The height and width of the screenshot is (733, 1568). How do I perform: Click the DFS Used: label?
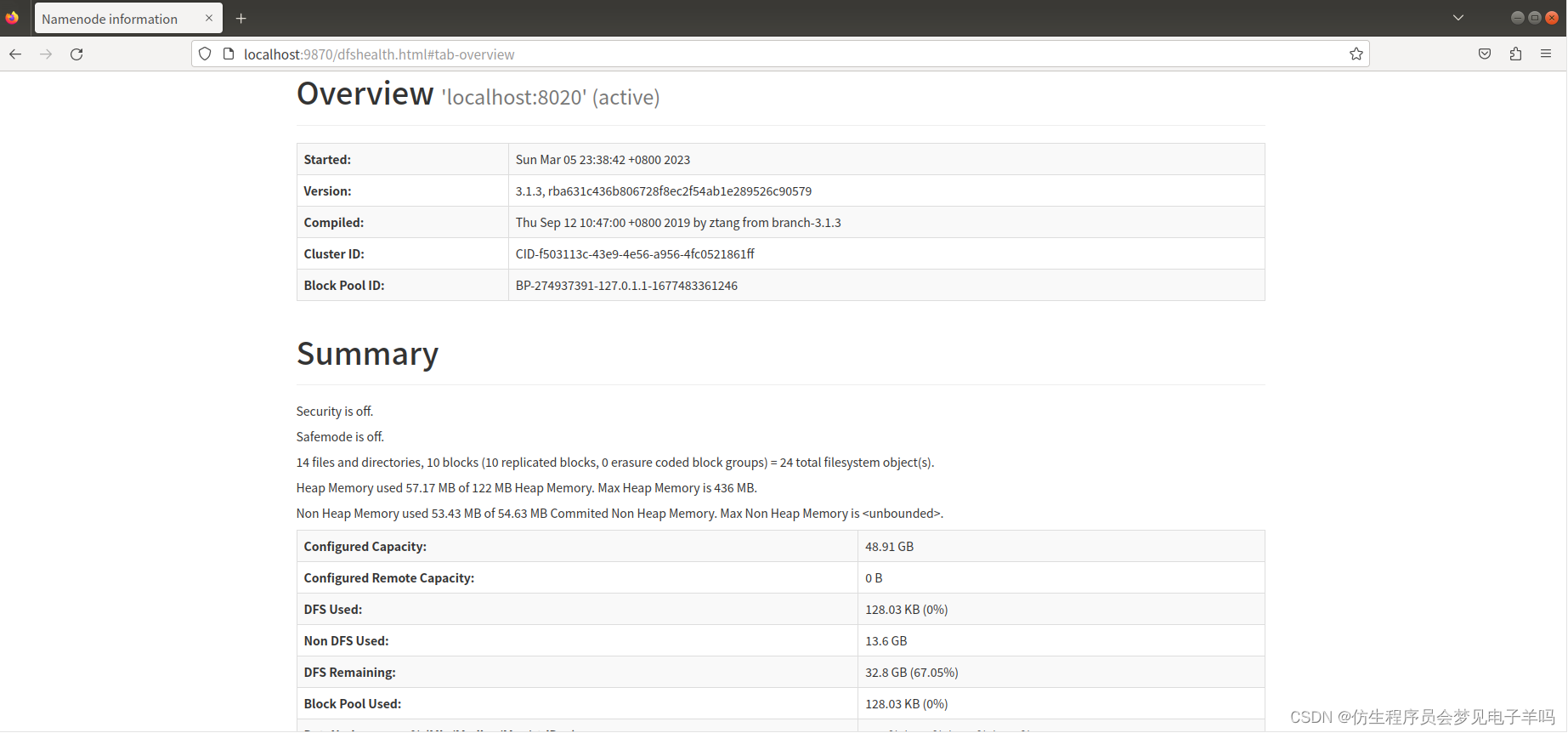[x=333, y=610]
